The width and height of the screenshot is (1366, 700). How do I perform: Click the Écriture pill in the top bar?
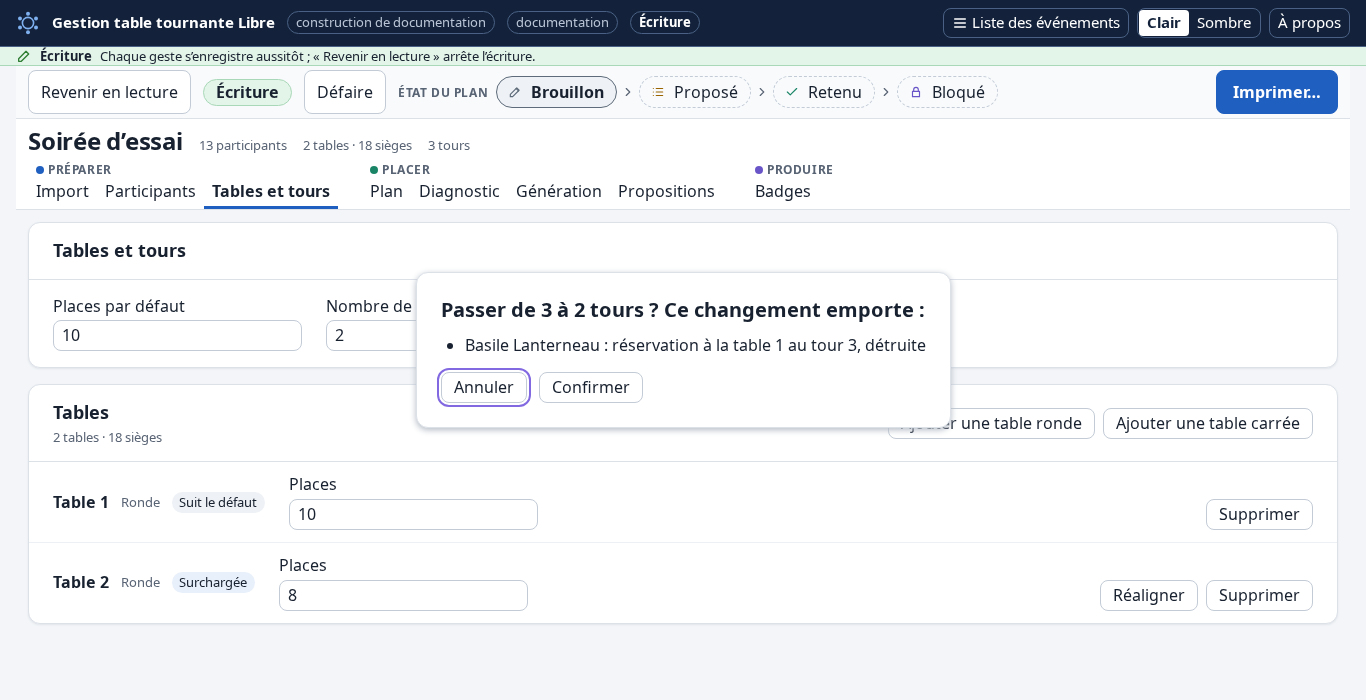(665, 22)
